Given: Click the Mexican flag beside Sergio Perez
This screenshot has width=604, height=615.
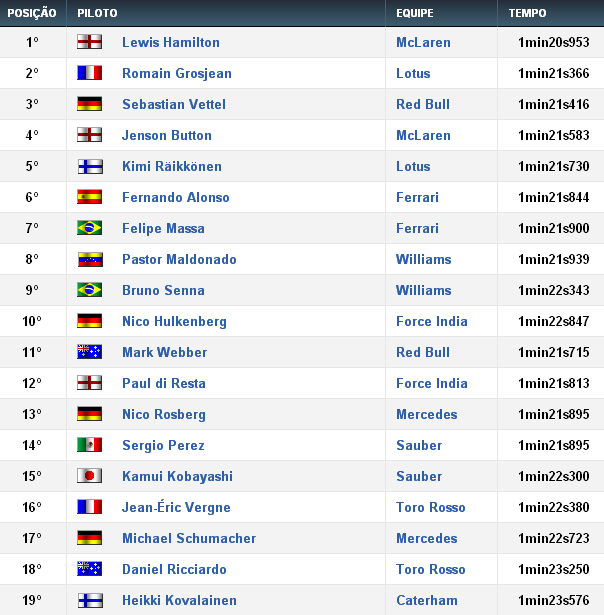Looking at the screenshot, I should point(89,445).
